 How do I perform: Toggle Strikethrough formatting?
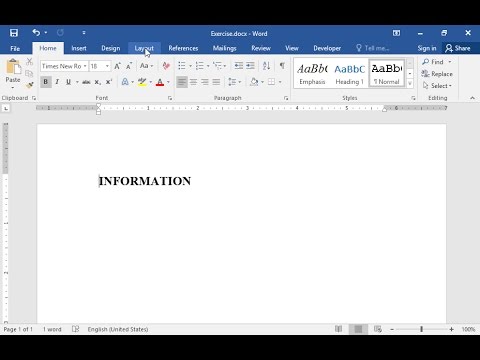[86, 82]
